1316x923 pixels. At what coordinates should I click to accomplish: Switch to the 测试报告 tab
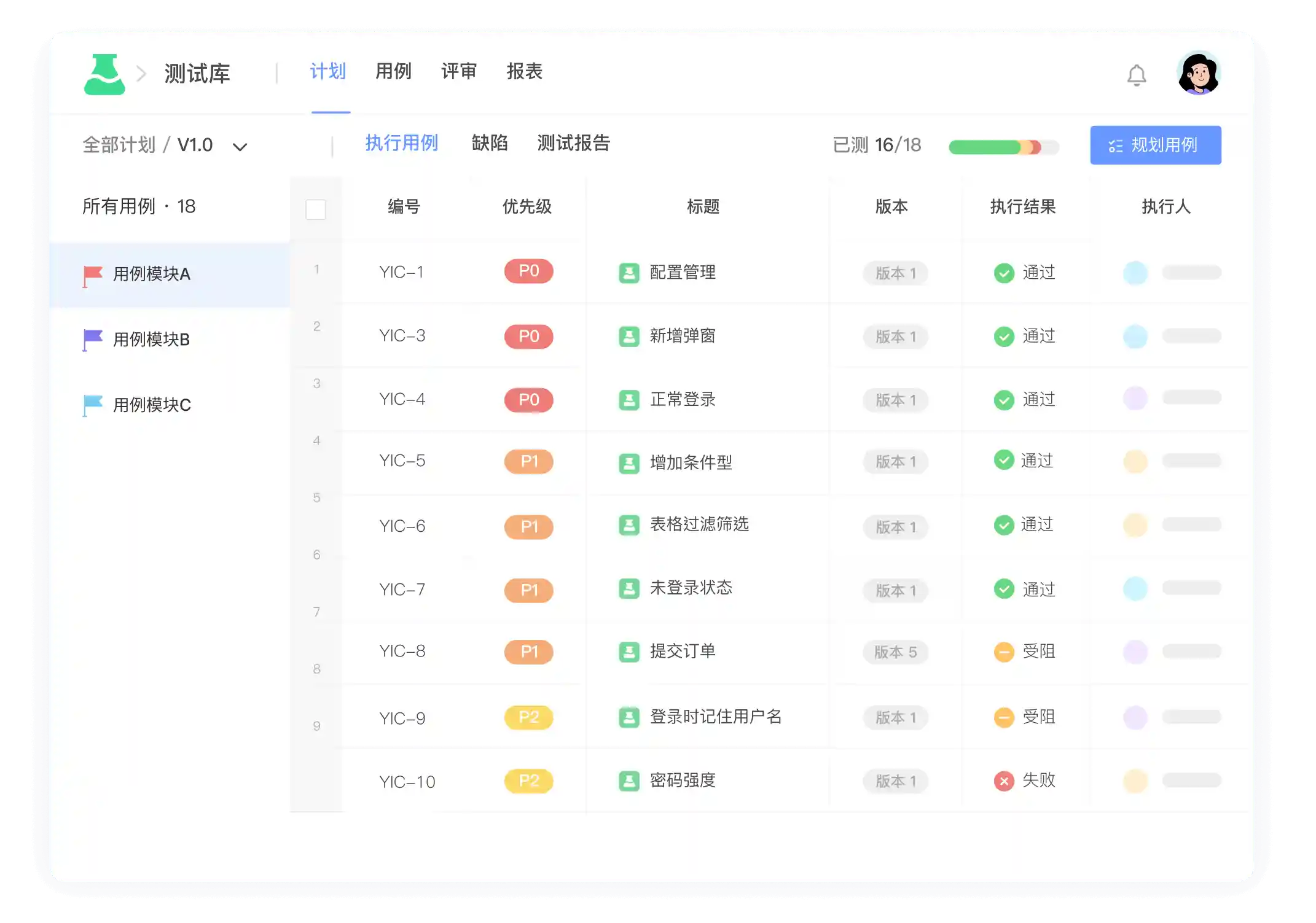574,144
